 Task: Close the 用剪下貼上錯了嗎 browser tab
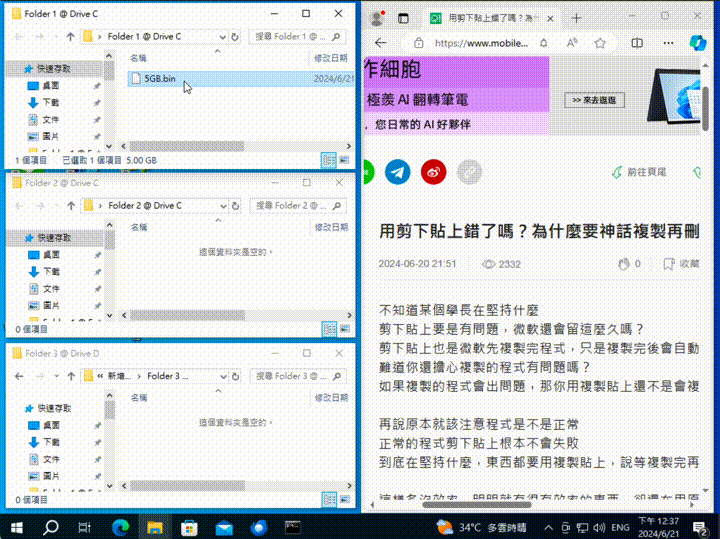551,18
